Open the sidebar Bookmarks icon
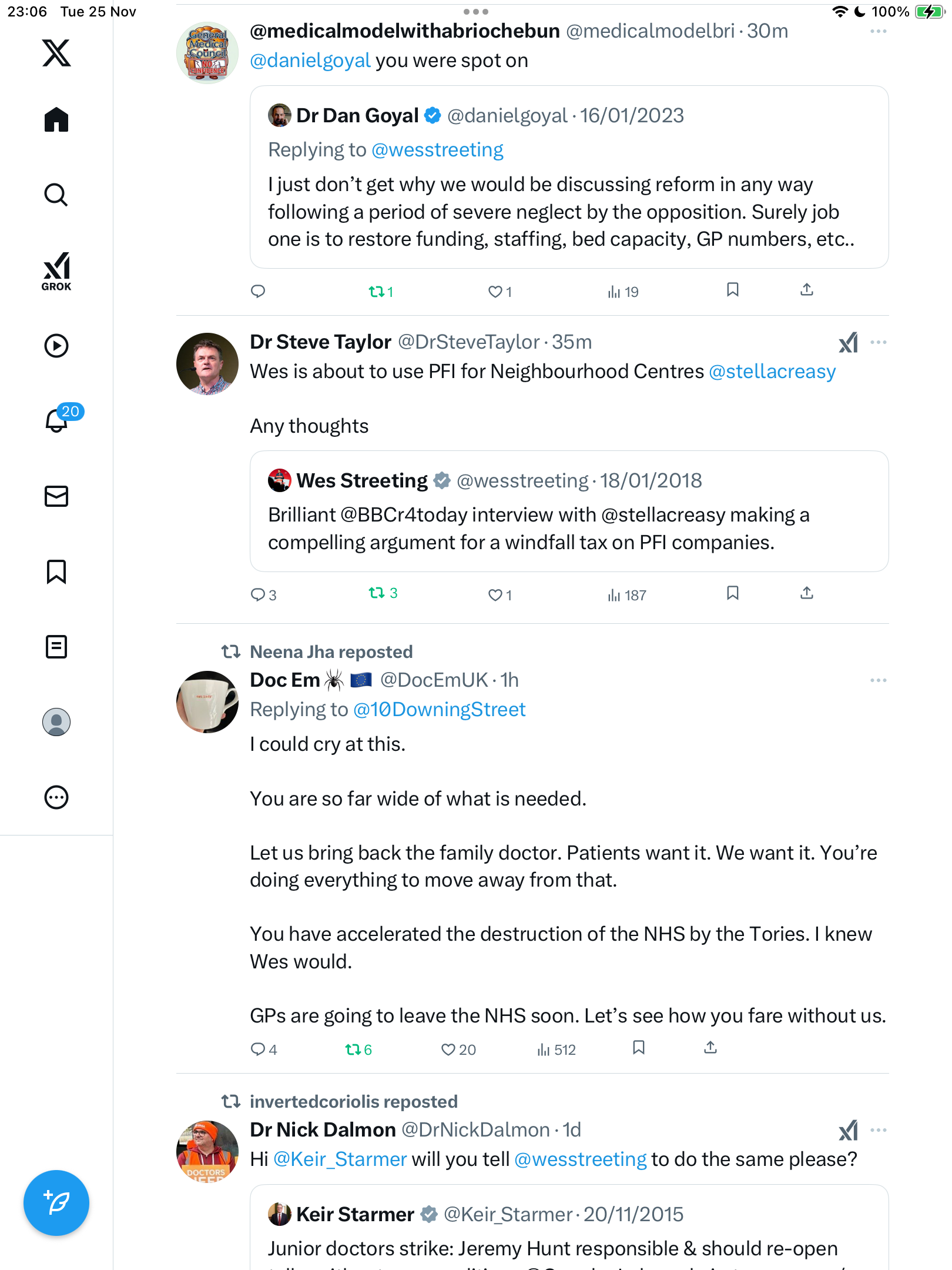 point(56,571)
